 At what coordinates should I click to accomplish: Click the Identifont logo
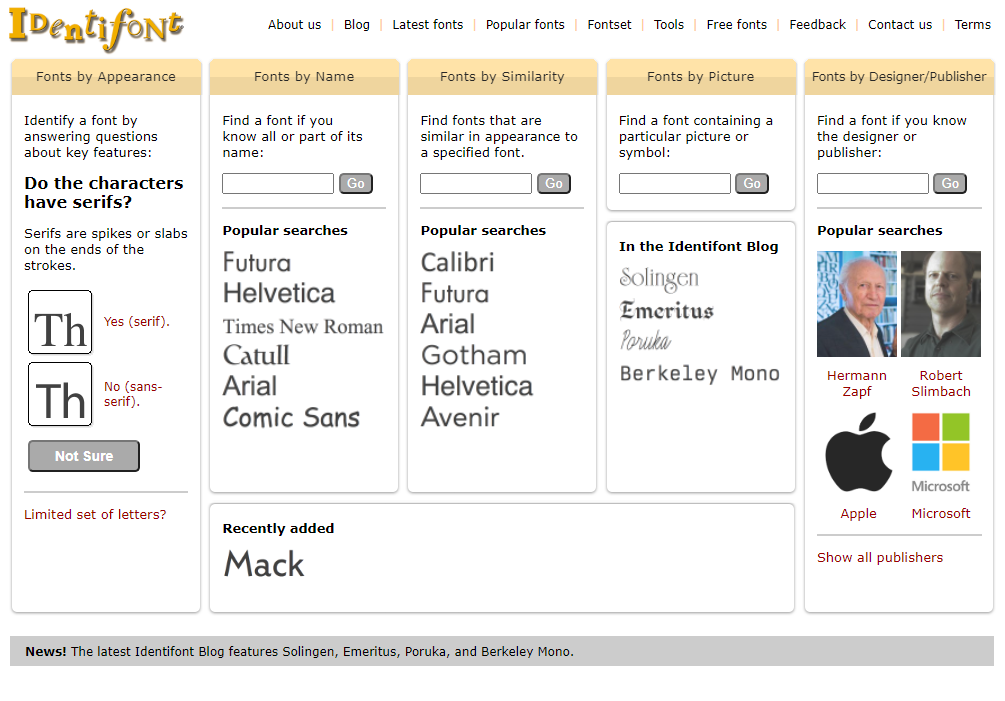[x=96, y=28]
